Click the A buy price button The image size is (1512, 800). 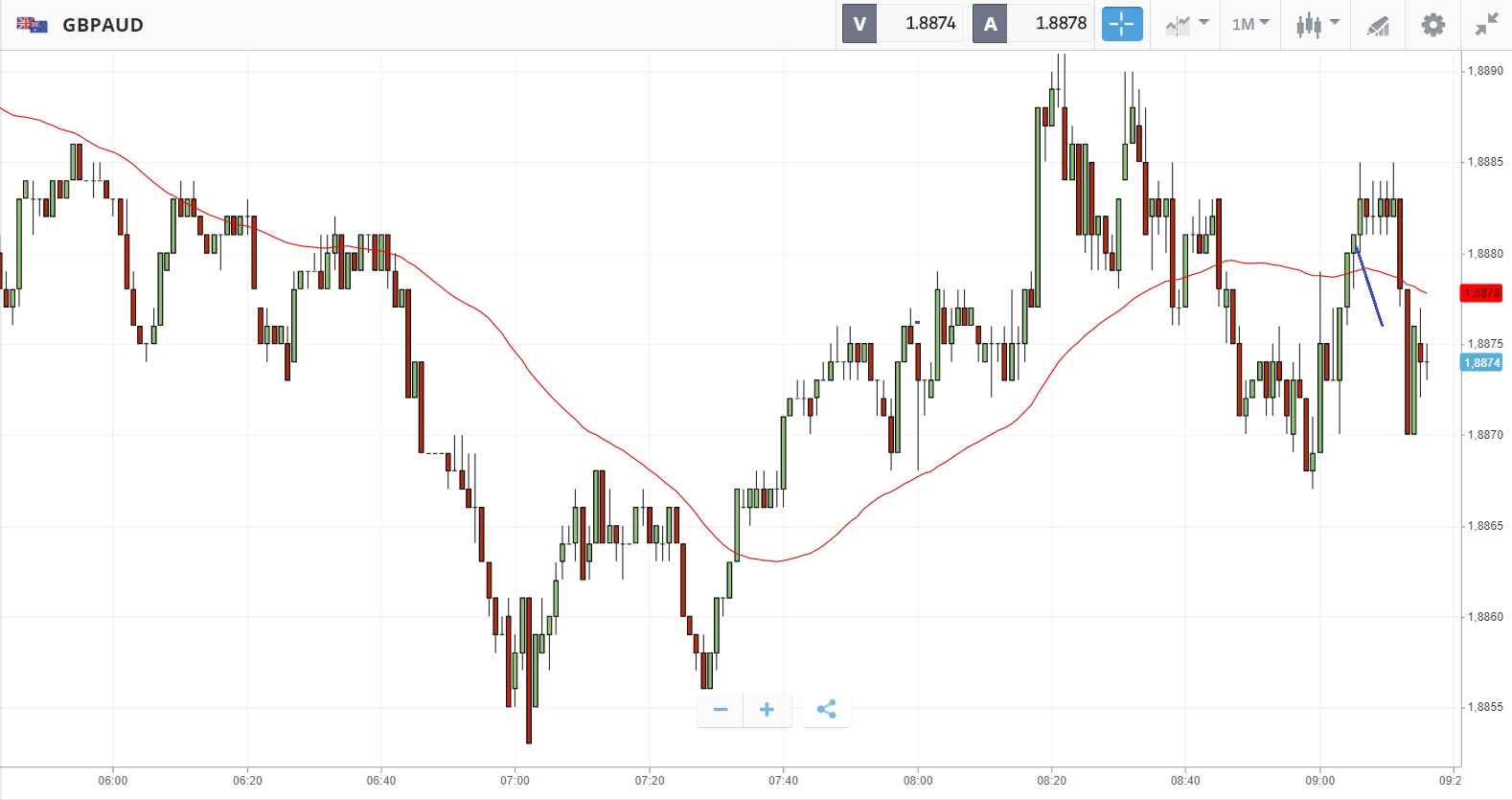[x=990, y=24]
